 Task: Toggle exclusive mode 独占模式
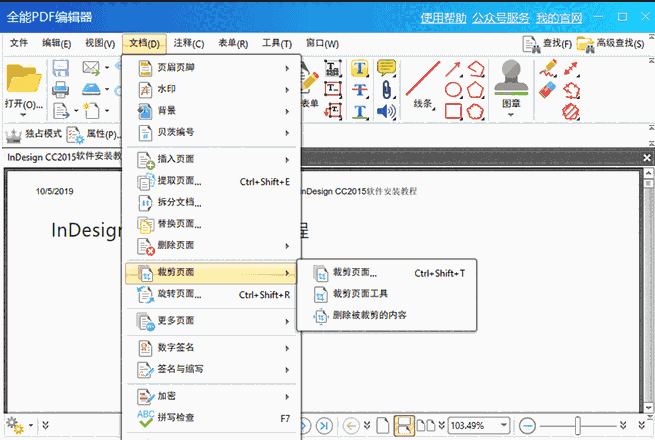pyautogui.click(x=33, y=134)
